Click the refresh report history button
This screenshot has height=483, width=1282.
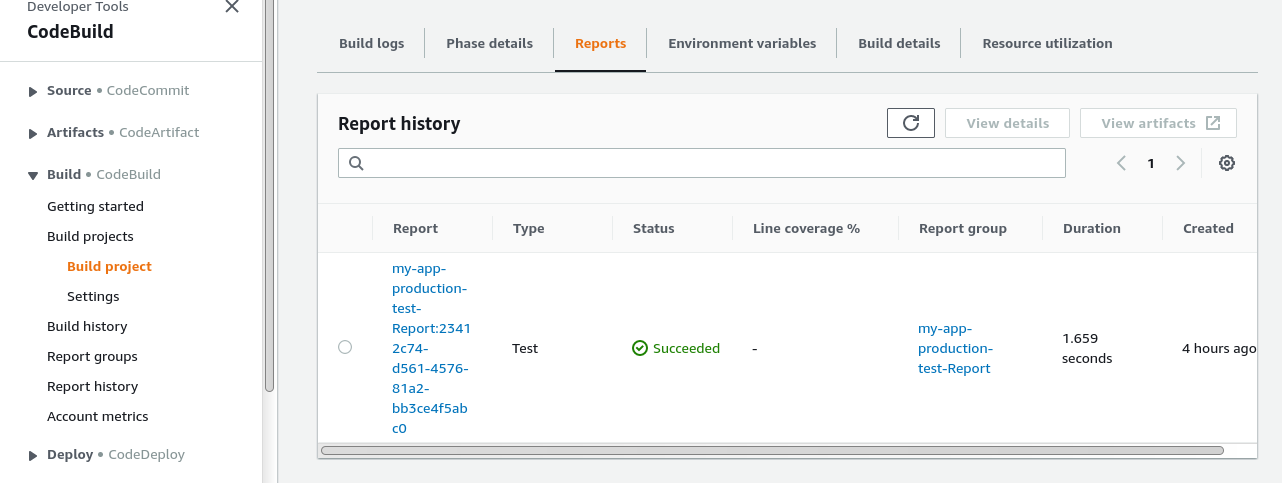tap(910, 123)
